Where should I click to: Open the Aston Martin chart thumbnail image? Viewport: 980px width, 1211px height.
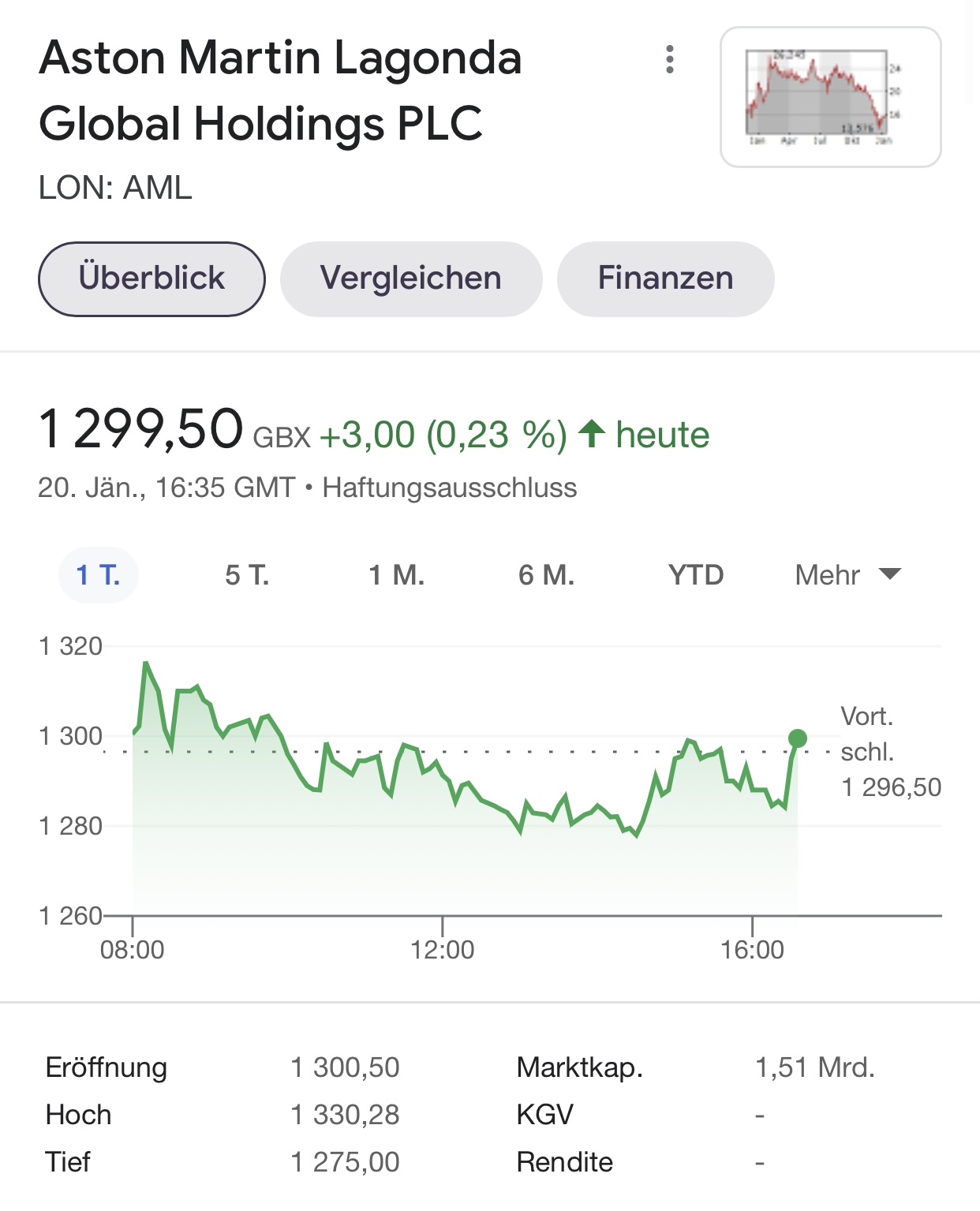tap(830, 97)
